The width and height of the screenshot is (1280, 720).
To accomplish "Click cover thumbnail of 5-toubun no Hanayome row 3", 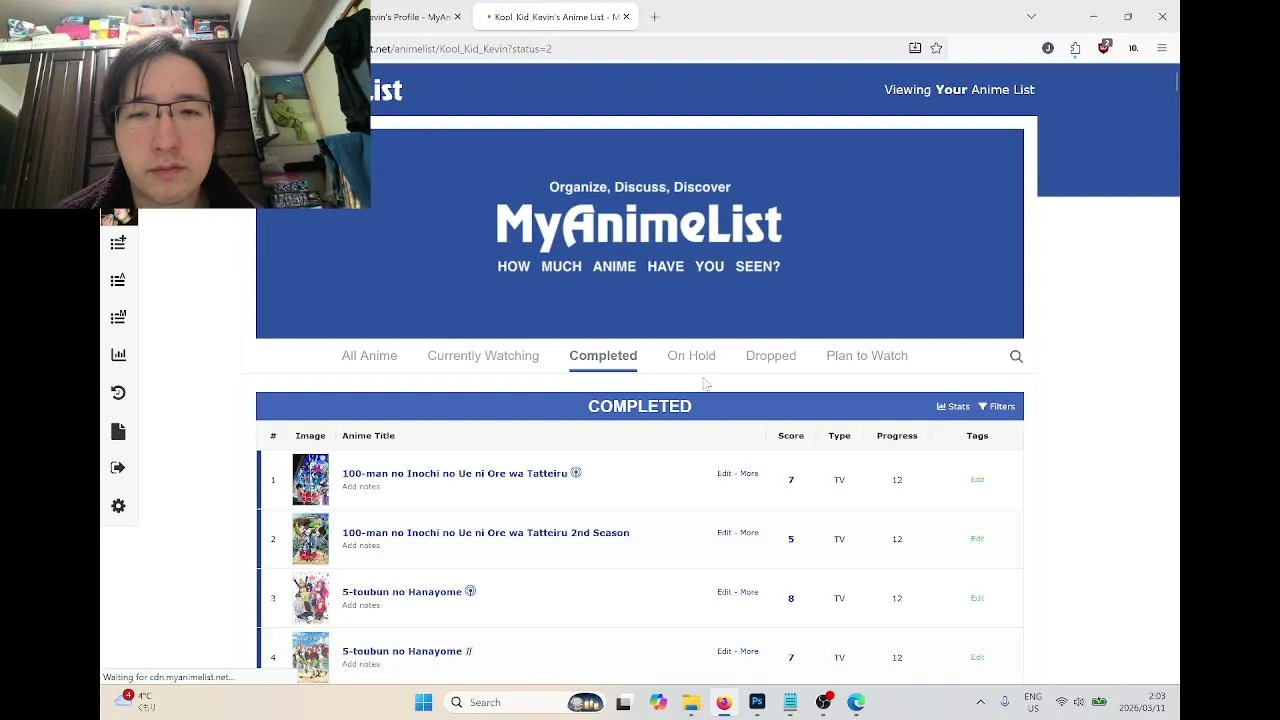I will coord(310,598).
